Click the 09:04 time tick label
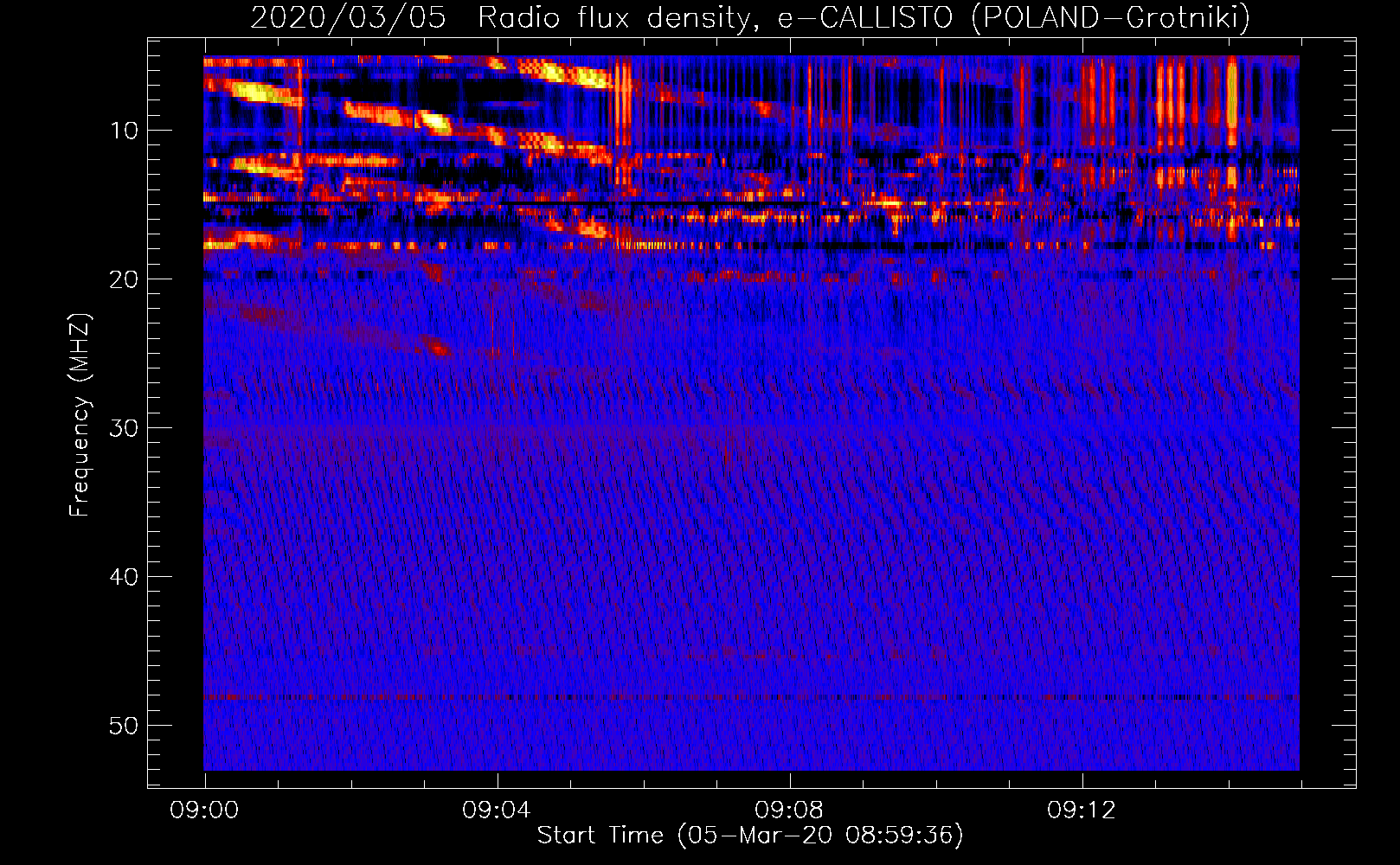Image resolution: width=1400 pixels, height=865 pixels. click(x=497, y=811)
